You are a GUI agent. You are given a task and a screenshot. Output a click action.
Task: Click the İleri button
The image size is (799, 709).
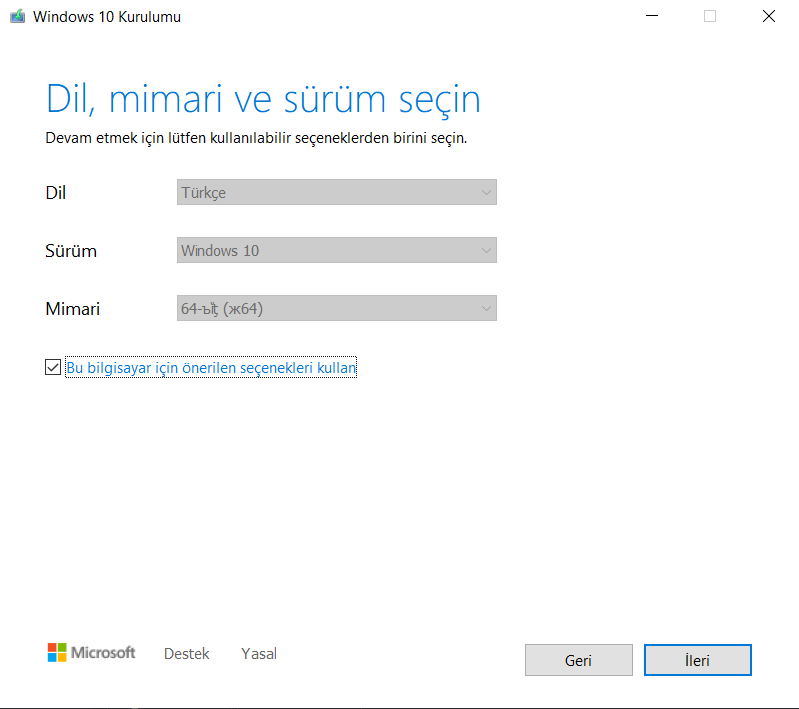698,660
